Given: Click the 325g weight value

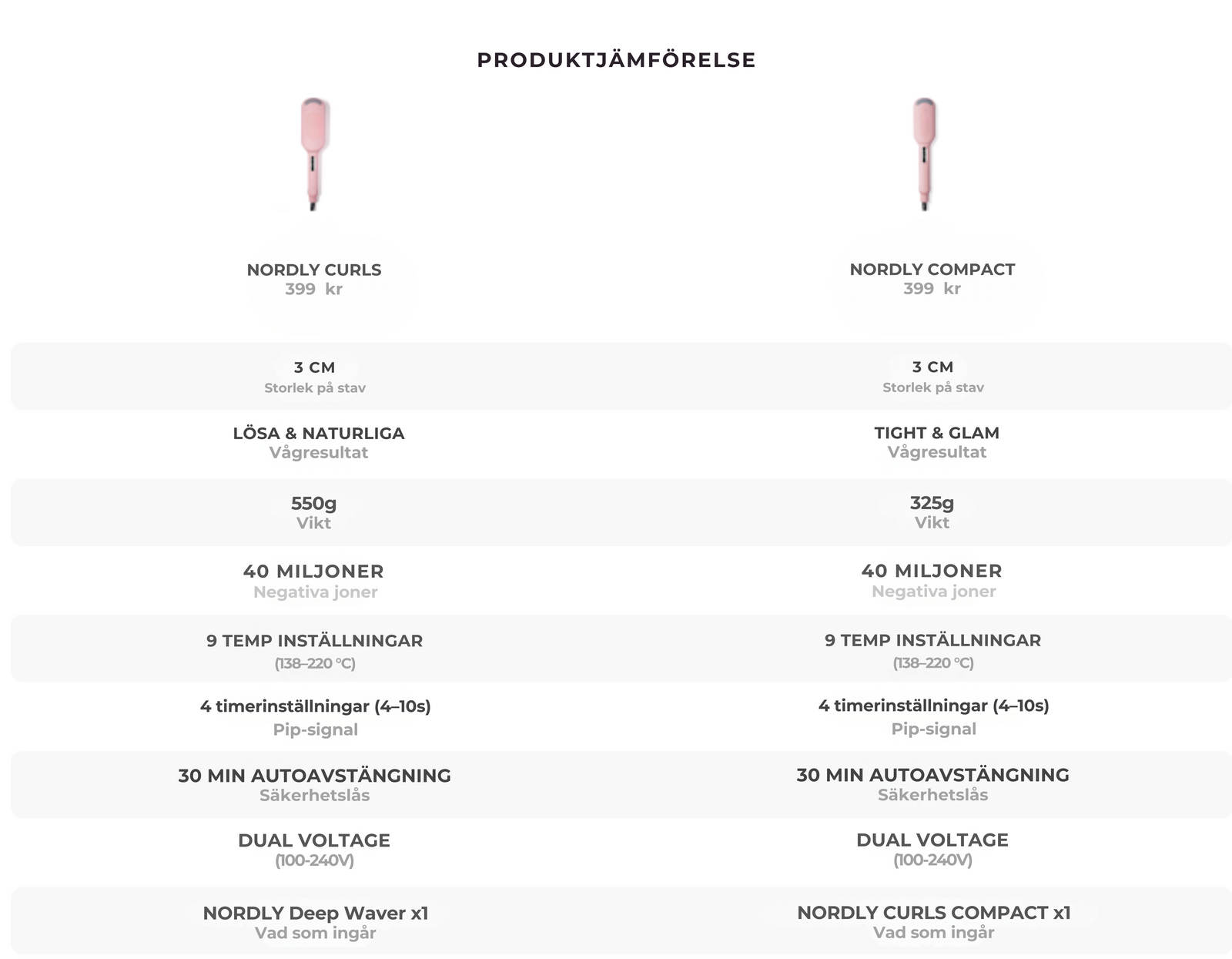Looking at the screenshot, I should (932, 503).
